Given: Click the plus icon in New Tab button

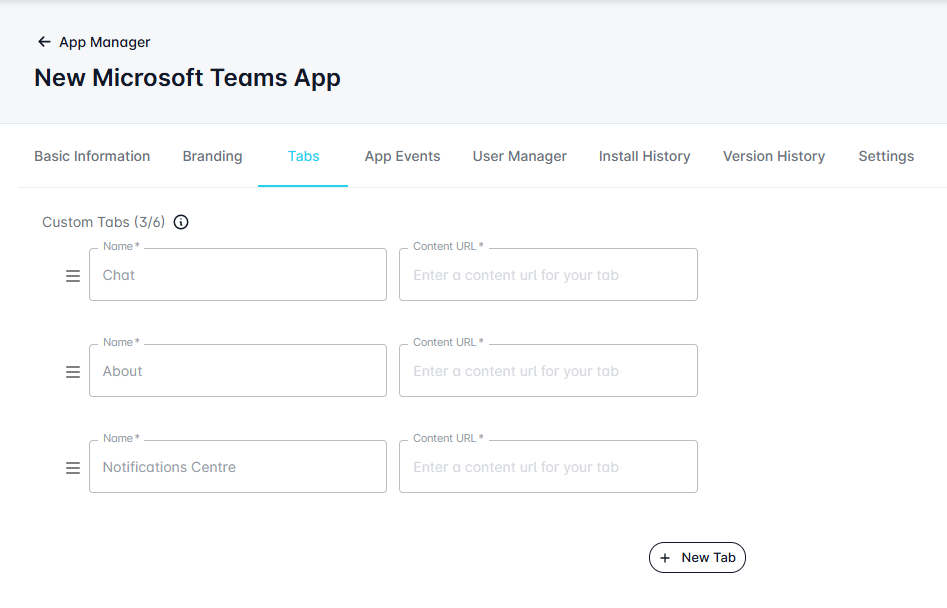Looking at the screenshot, I should (x=665, y=558).
